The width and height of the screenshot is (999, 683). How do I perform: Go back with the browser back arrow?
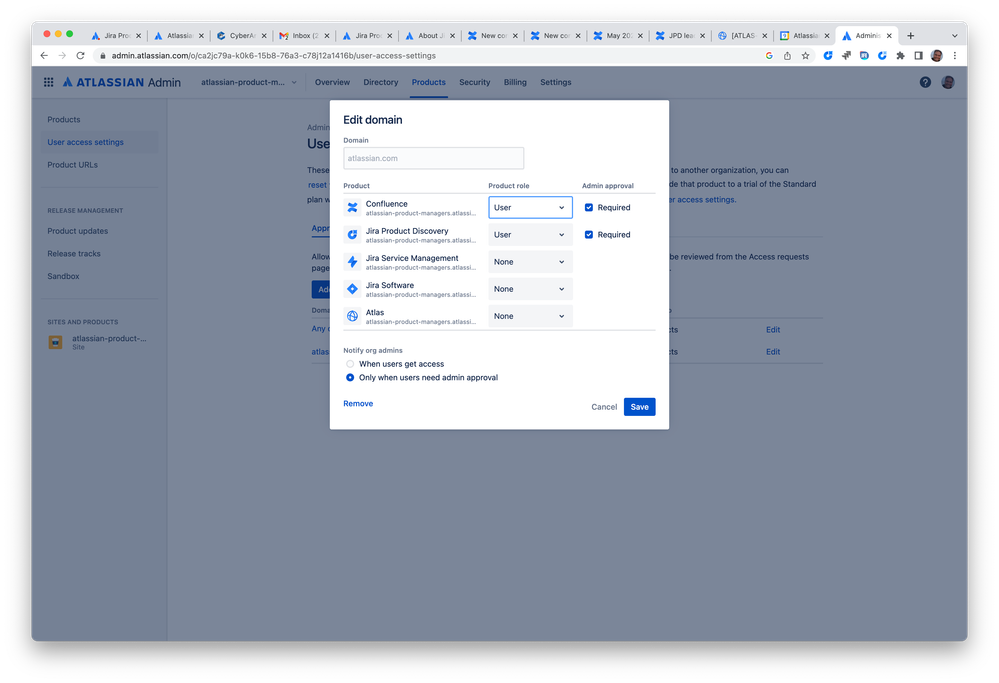[44, 55]
